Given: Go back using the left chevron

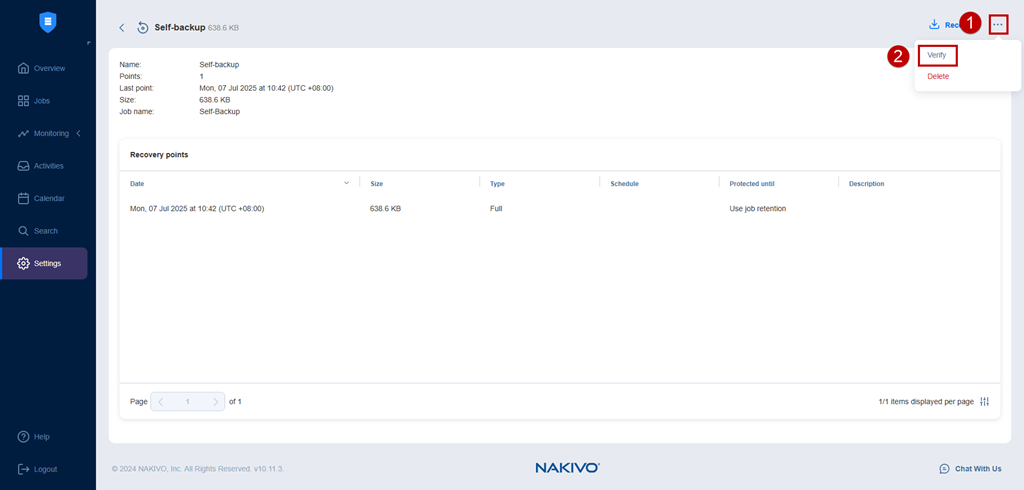Looking at the screenshot, I should [121, 27].
